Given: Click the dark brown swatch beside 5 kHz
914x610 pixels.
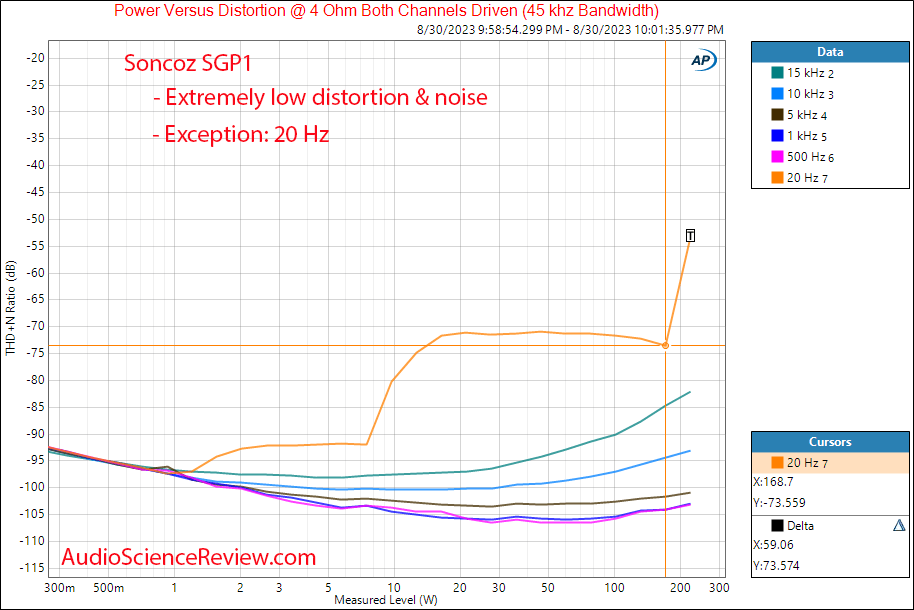Looking at the screenshot, I should coord(777,114).
